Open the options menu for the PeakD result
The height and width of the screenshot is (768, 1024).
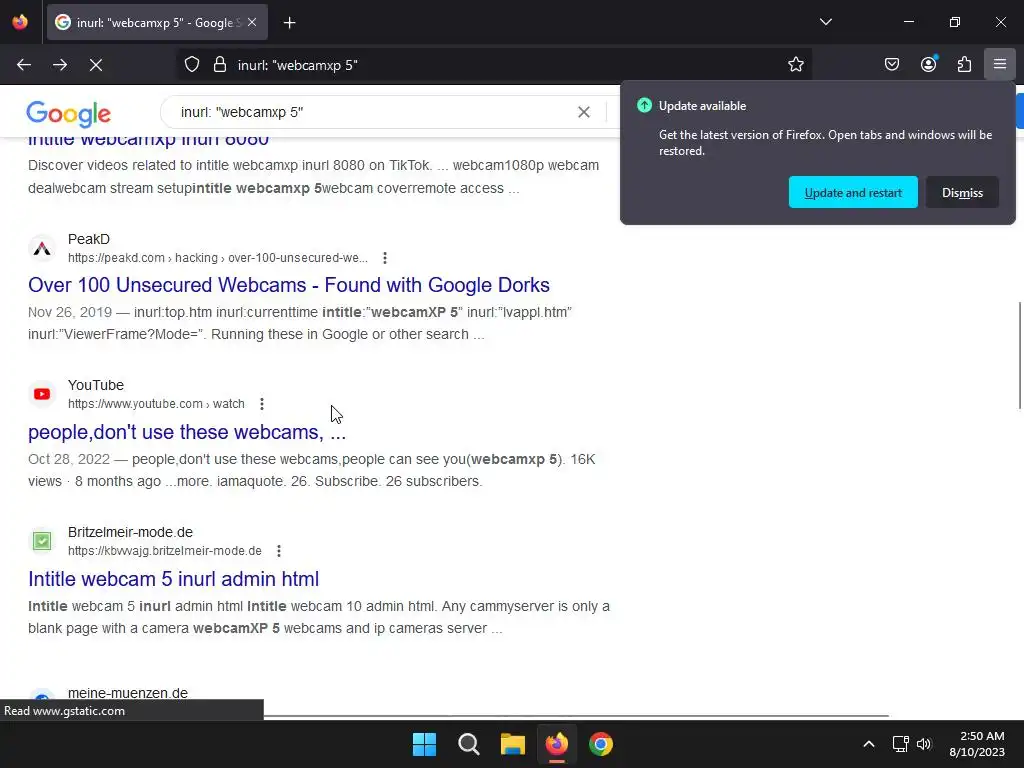click(385, 258)
